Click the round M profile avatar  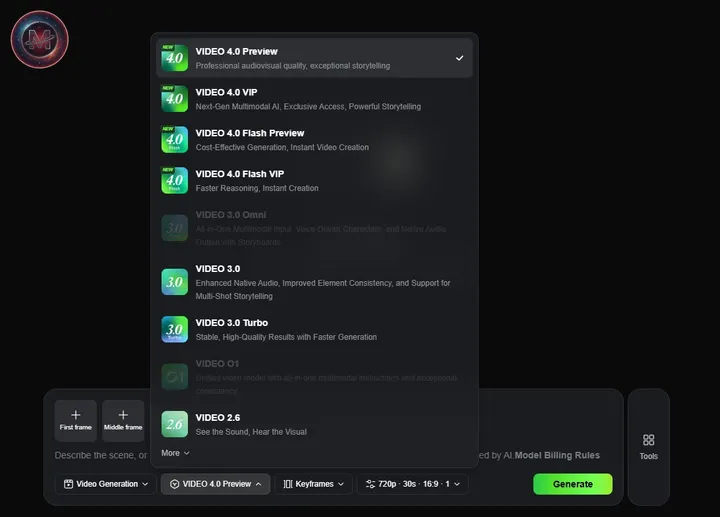coord(39,39)
